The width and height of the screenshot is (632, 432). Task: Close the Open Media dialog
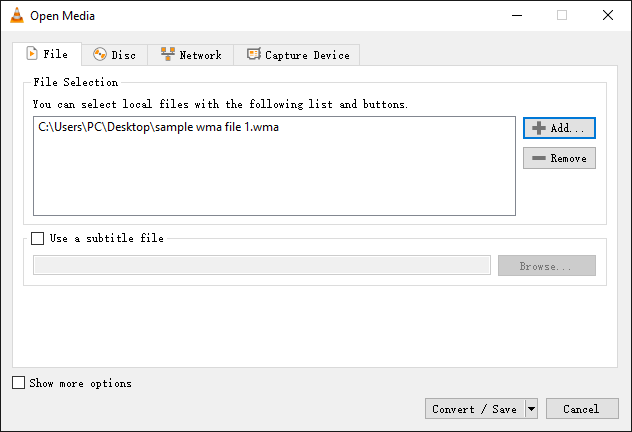pos(608,15)
